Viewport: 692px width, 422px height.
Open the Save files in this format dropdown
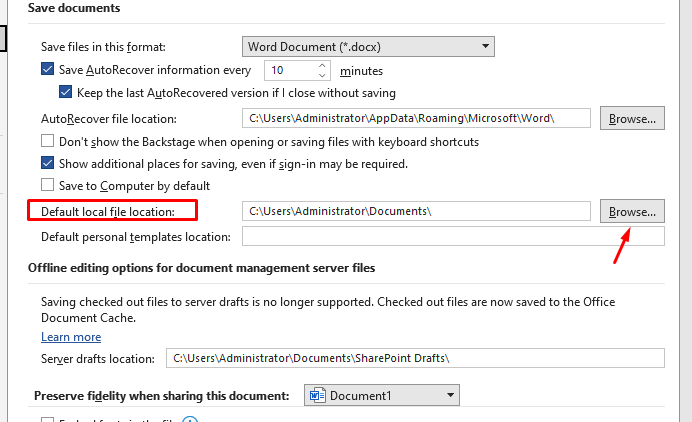tap(368, 47)
